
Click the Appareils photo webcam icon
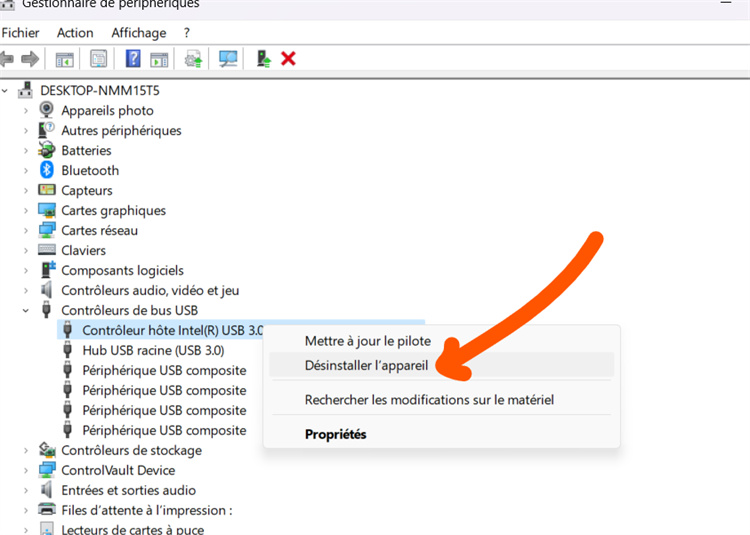[x=46, y=110]
